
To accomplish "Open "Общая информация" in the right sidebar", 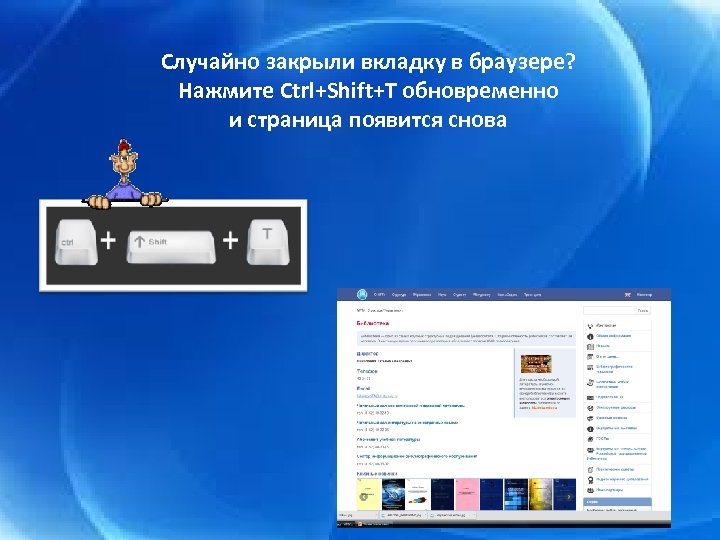I will (x=613, y=336).
